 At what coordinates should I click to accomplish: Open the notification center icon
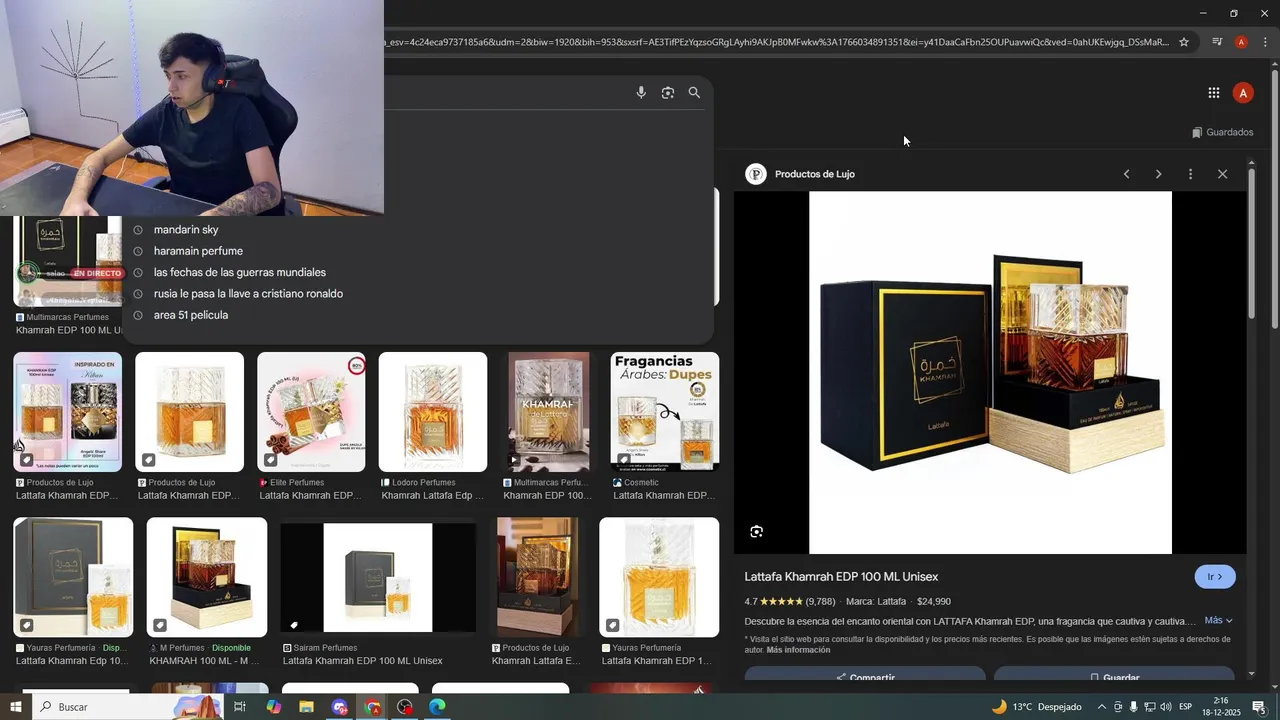[1259, 707]
